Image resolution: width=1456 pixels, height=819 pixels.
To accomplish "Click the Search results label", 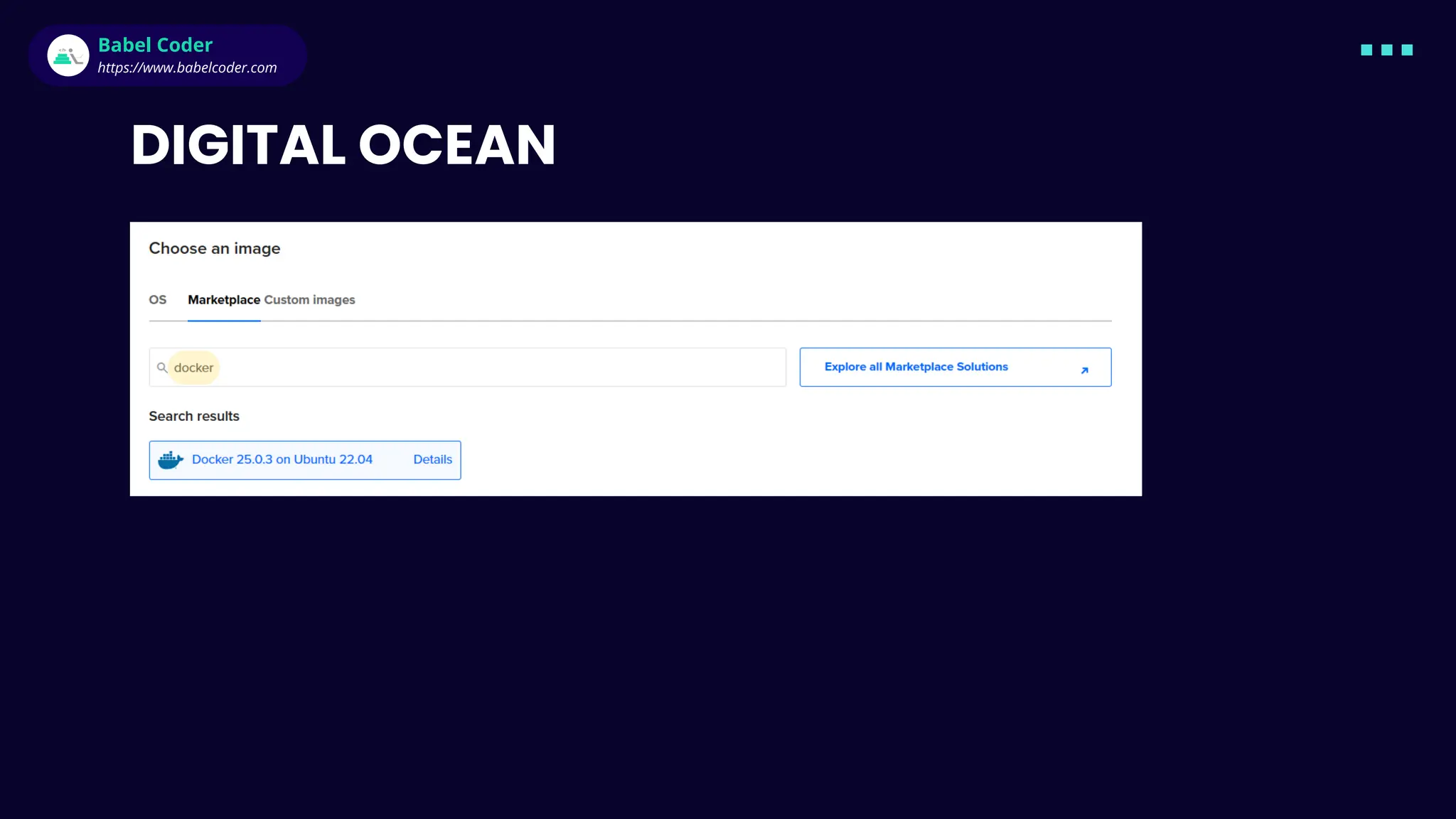I will (x=194, y=417).
